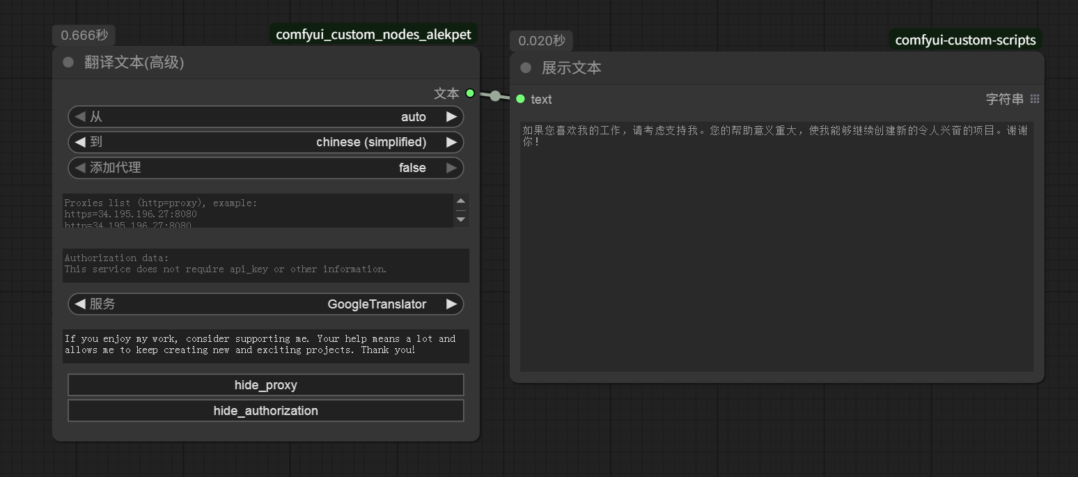Click down arrow in Proxies list scrollbar
The image size is (1078, 477).
click(461, 219)
